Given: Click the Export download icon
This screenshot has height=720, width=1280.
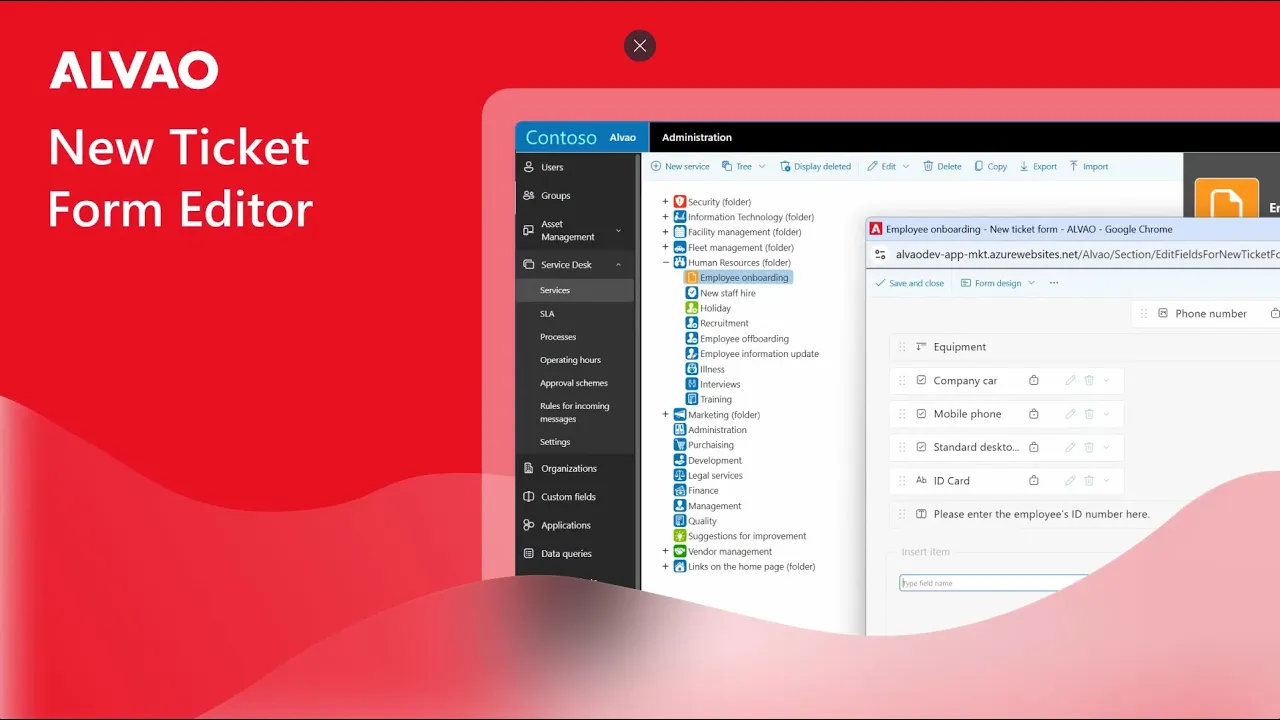Looking at the screenshot, I should click(1024, 167).
